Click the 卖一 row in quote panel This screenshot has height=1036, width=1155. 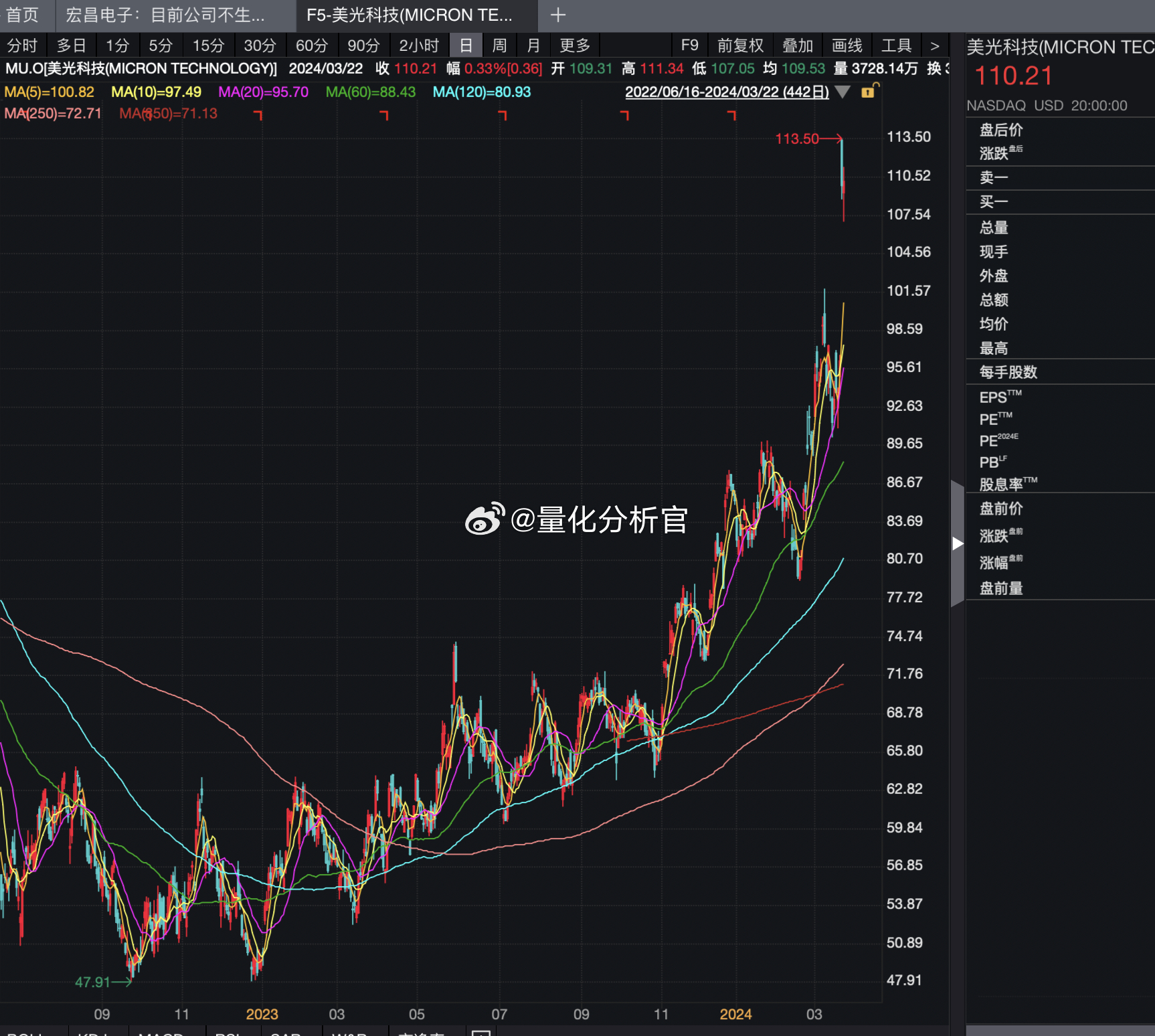point(1061,177)
